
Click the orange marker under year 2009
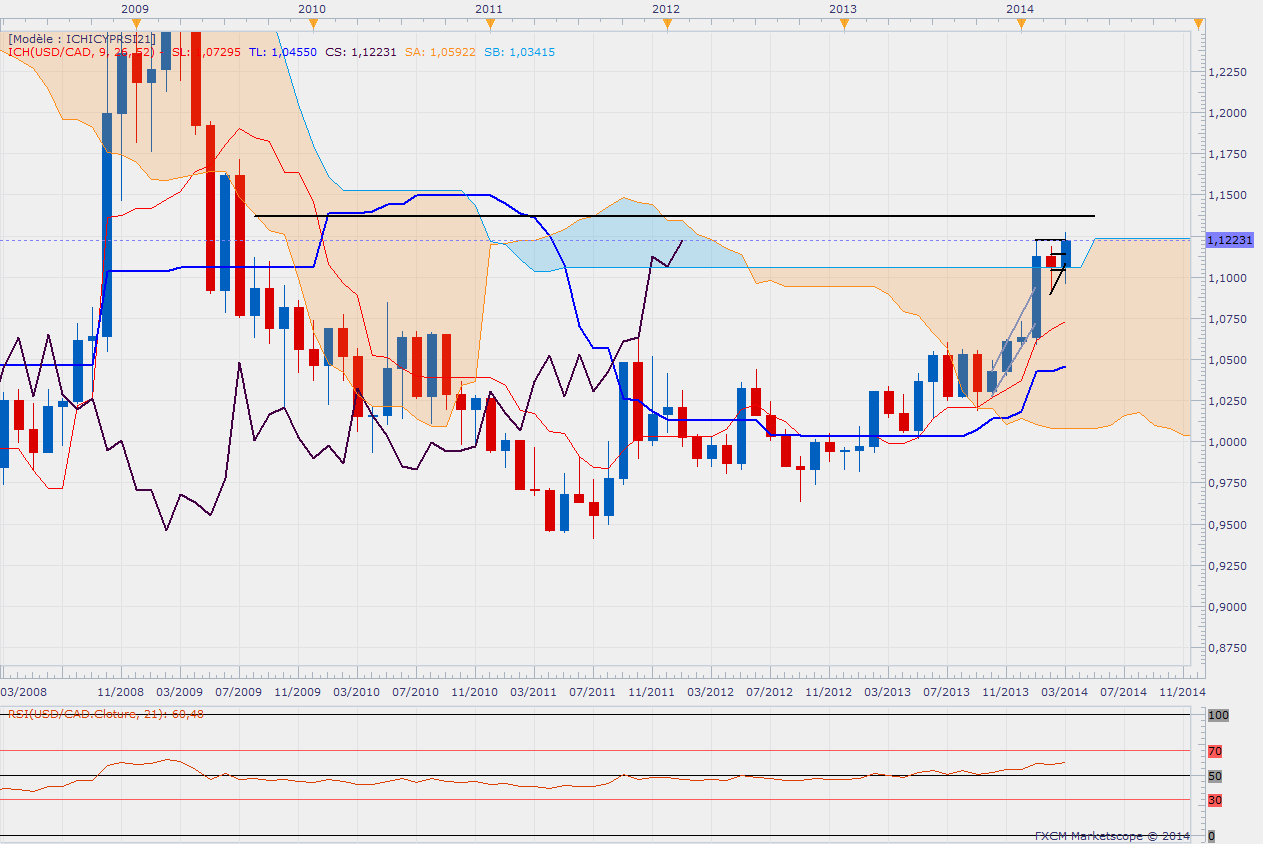[x=135, y=24]
